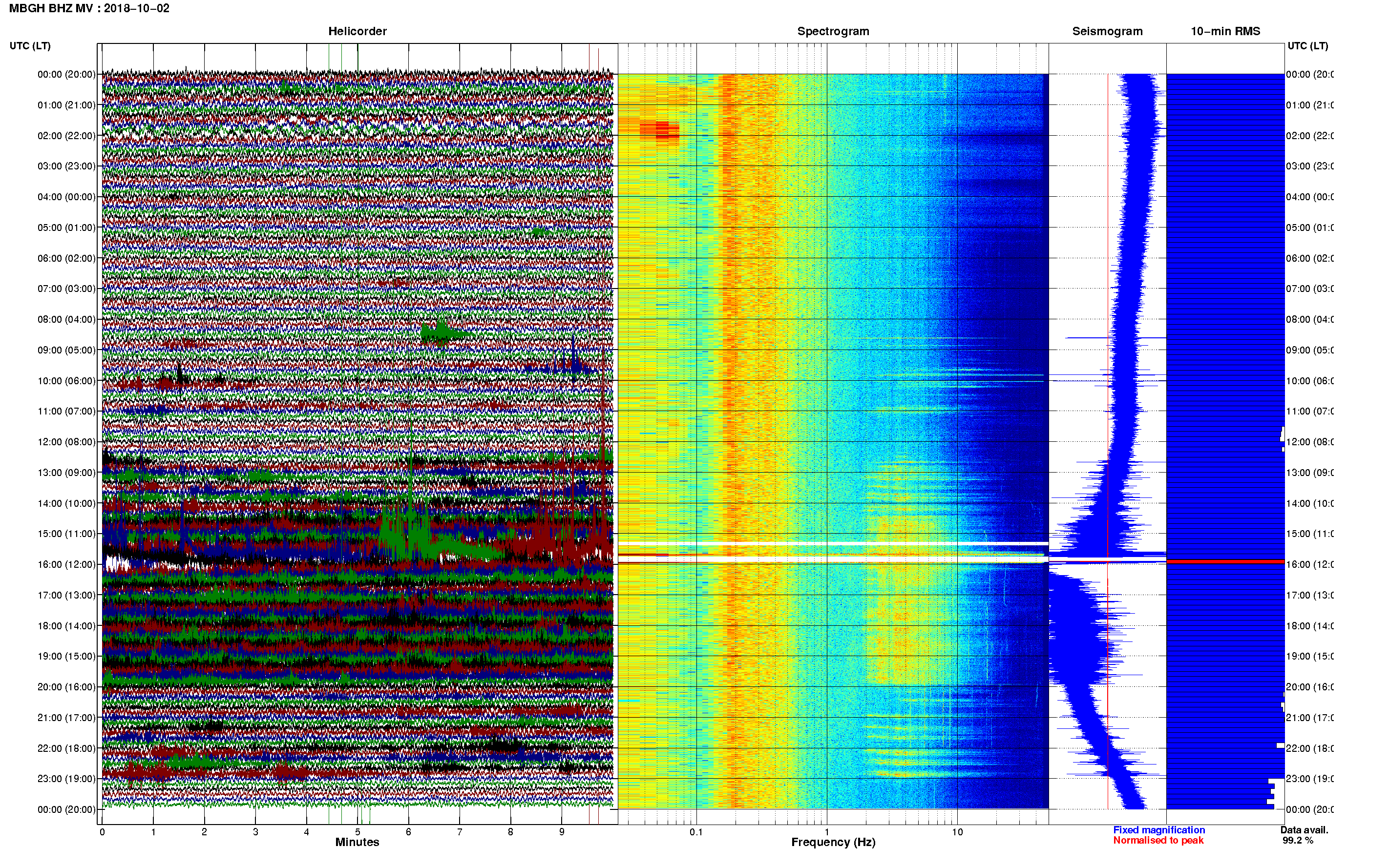Click the red bar in the 10-min RMS panel
This screenshot has width=1389, height=868.
click(1225, 561)
